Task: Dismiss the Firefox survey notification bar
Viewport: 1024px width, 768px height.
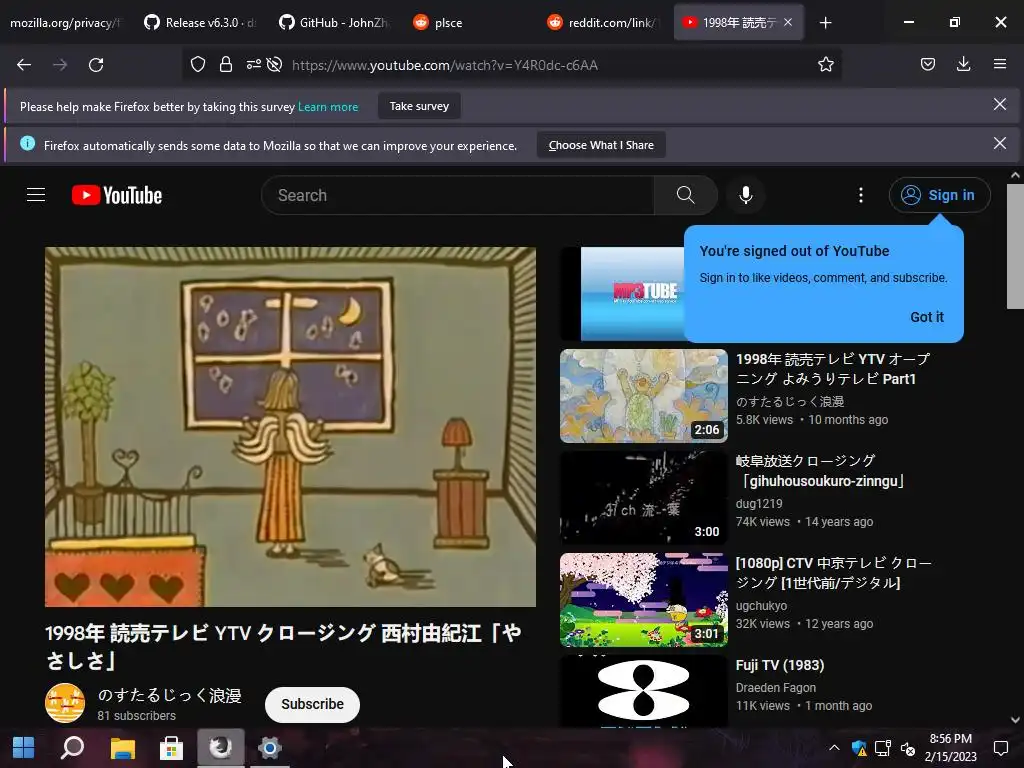Action: tap(999, 104)
